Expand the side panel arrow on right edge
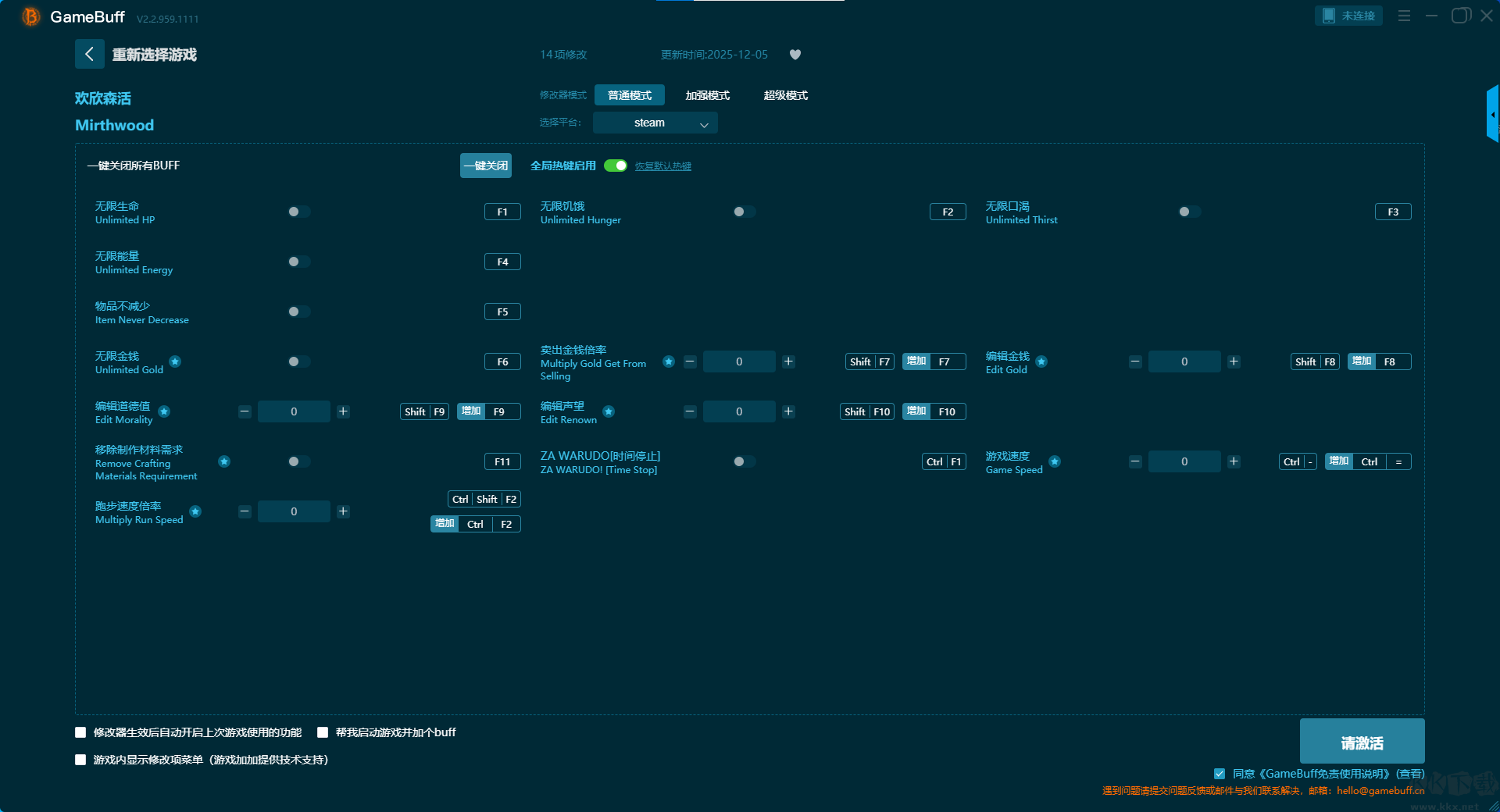1500x812 pixels. tap(1492, 115)
